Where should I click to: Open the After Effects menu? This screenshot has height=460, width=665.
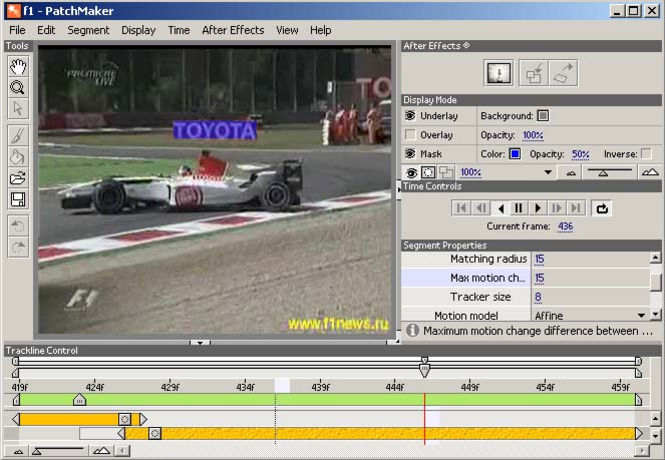[232, 30]
